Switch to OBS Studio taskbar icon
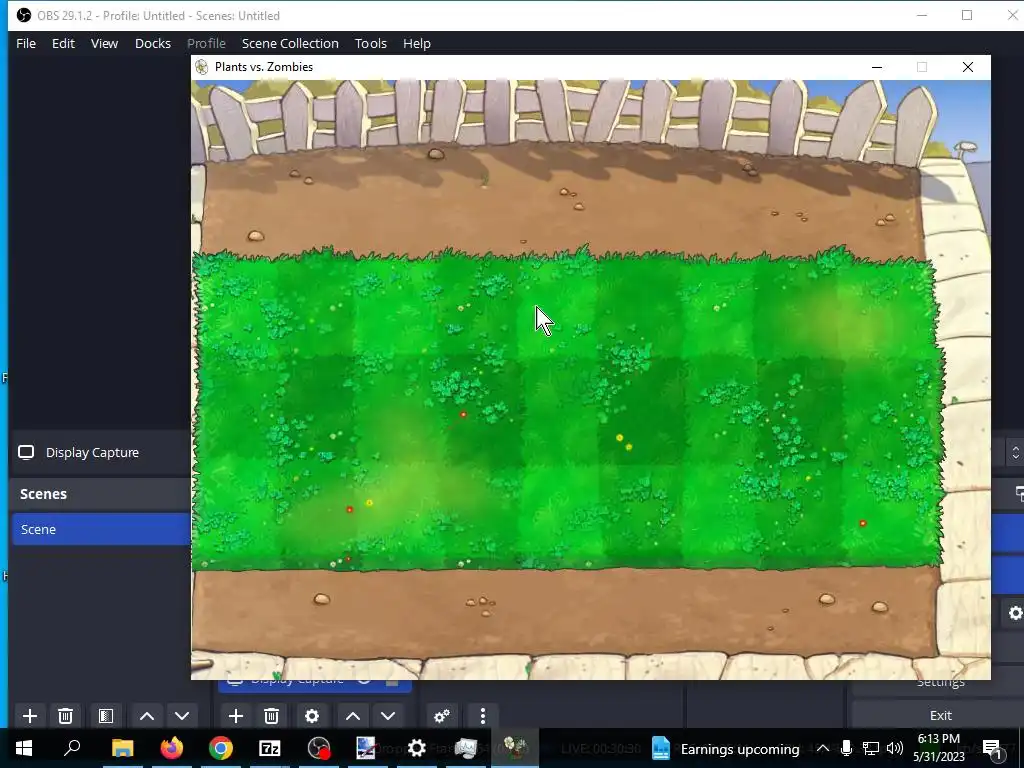The height and width of the screenshot is (768, 1024). click(319, 748)
